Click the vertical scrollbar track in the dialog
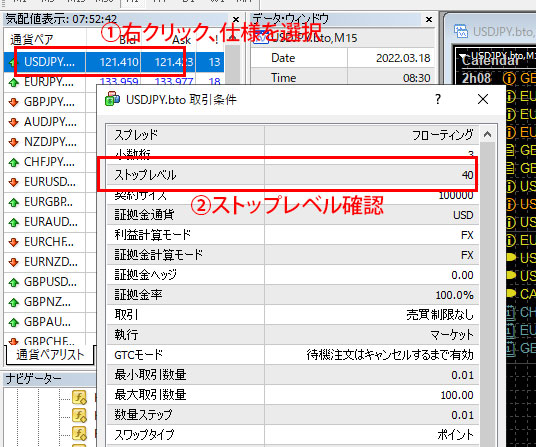 [x=487, y=294]
